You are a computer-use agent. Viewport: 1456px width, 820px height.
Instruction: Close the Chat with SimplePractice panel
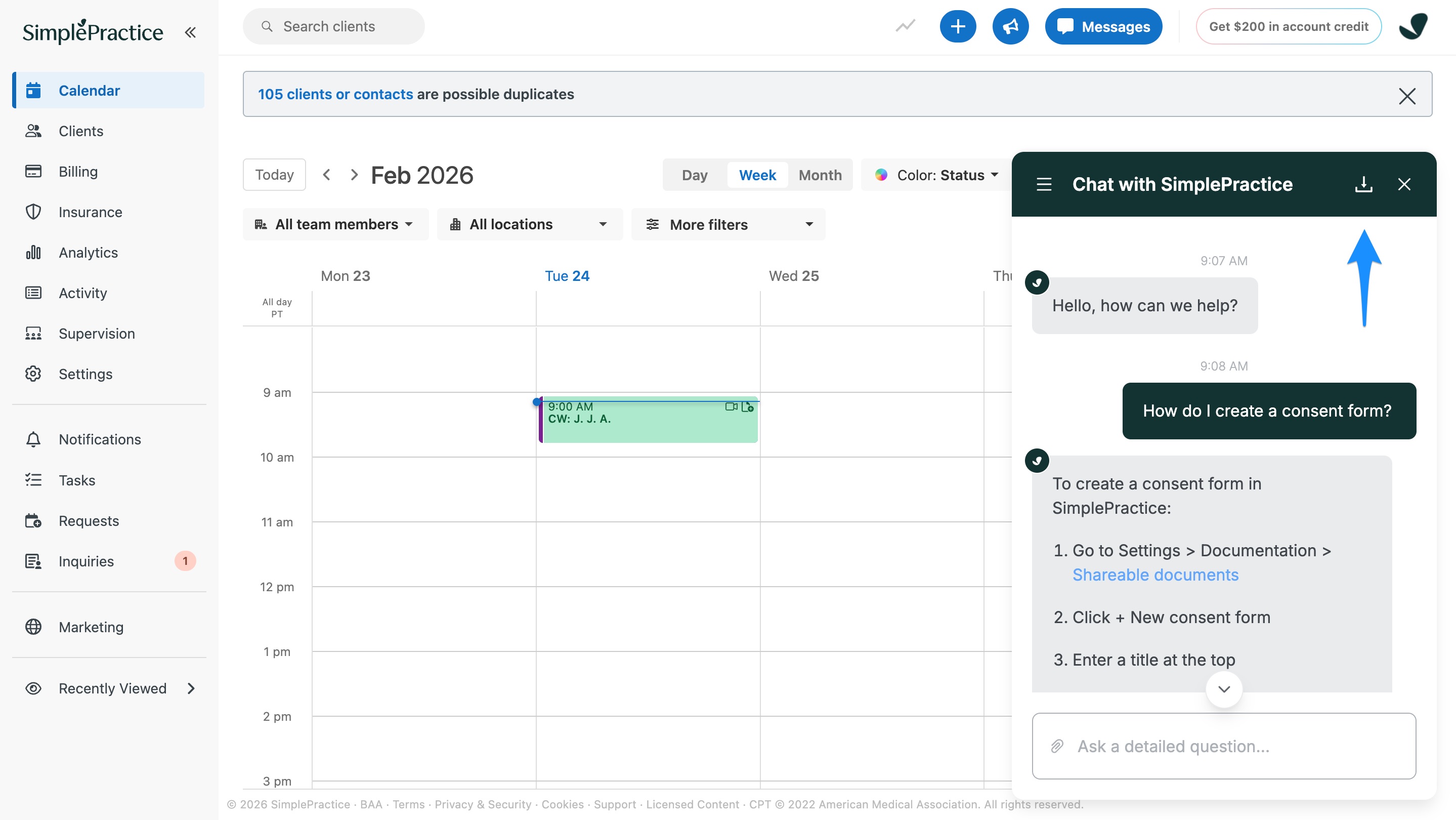pos(1404,184)
